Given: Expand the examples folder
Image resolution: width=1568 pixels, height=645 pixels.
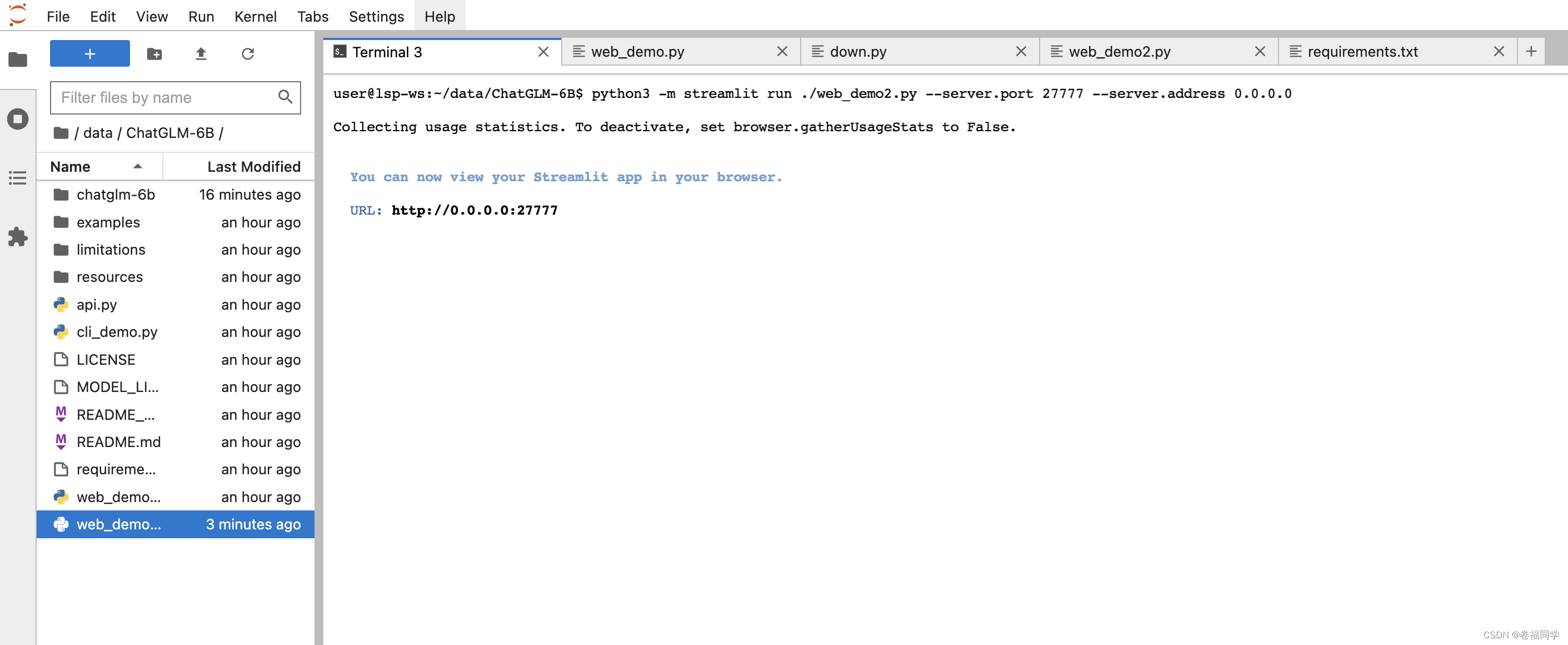Looking at the screenshot, I should [x=109, y=222].
